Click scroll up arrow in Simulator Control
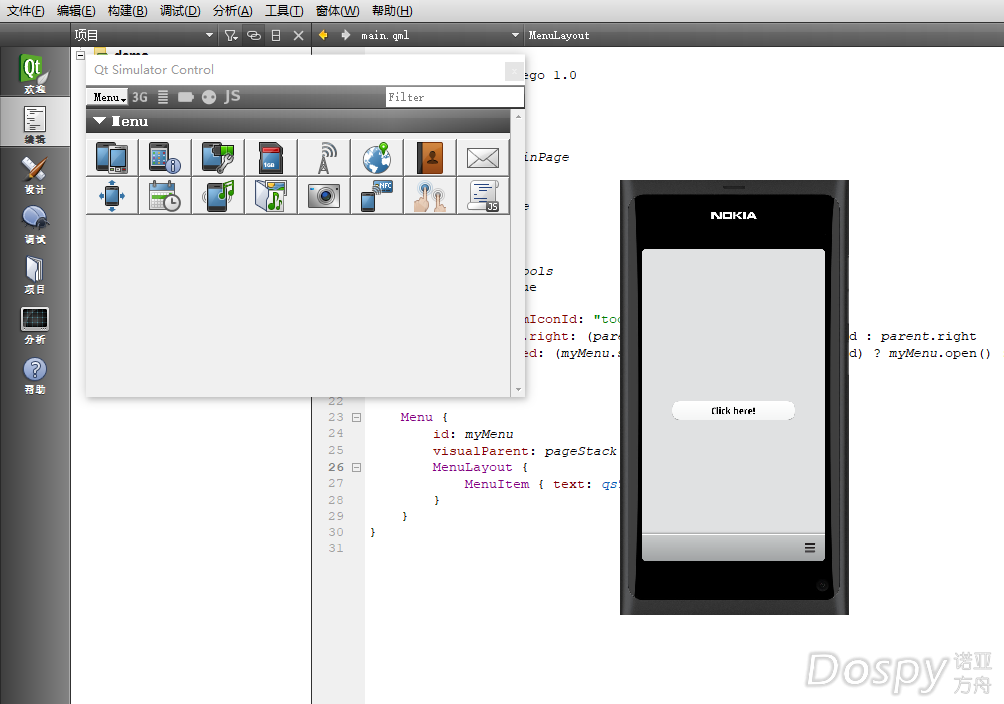1004x704 pixels. [518, 117]
